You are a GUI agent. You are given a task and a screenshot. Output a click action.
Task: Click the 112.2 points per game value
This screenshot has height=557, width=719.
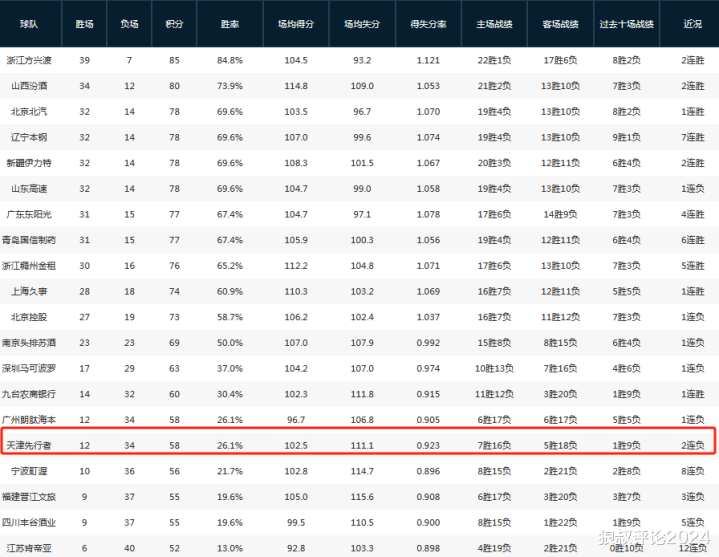click(296, 265)
